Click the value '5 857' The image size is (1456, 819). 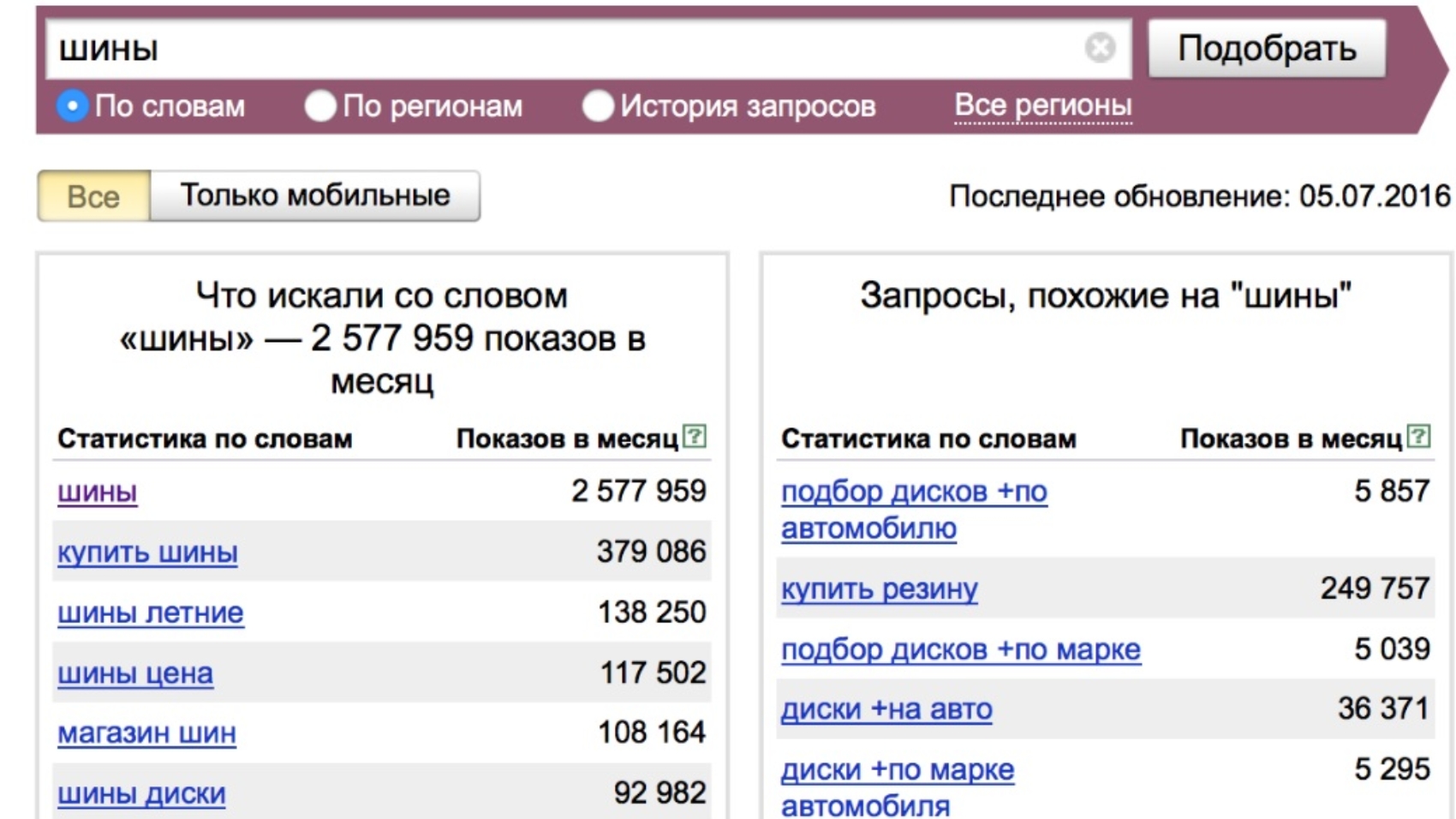(1392, 491)
